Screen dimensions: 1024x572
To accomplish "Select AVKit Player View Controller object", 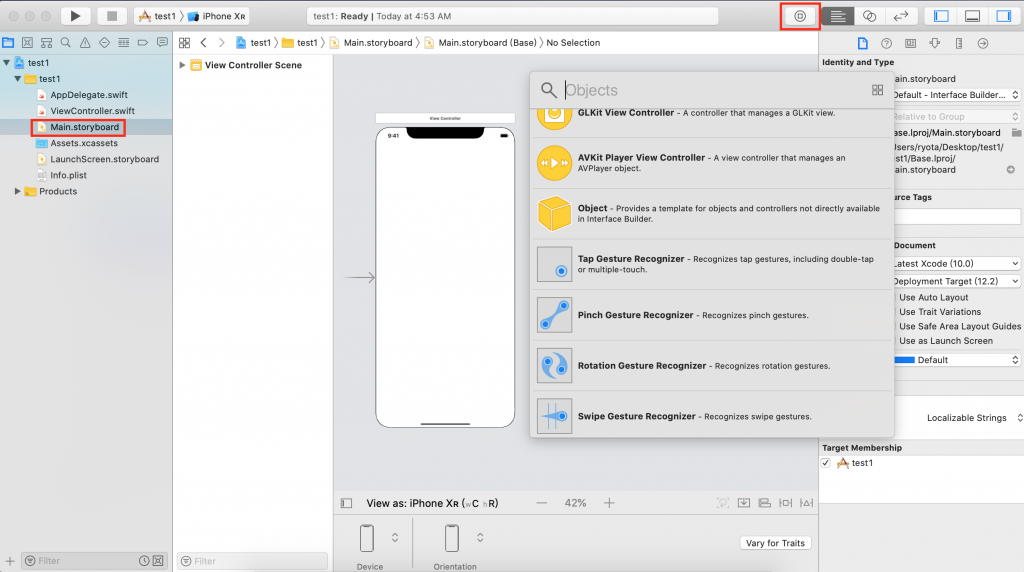I will tap(712, 163).
